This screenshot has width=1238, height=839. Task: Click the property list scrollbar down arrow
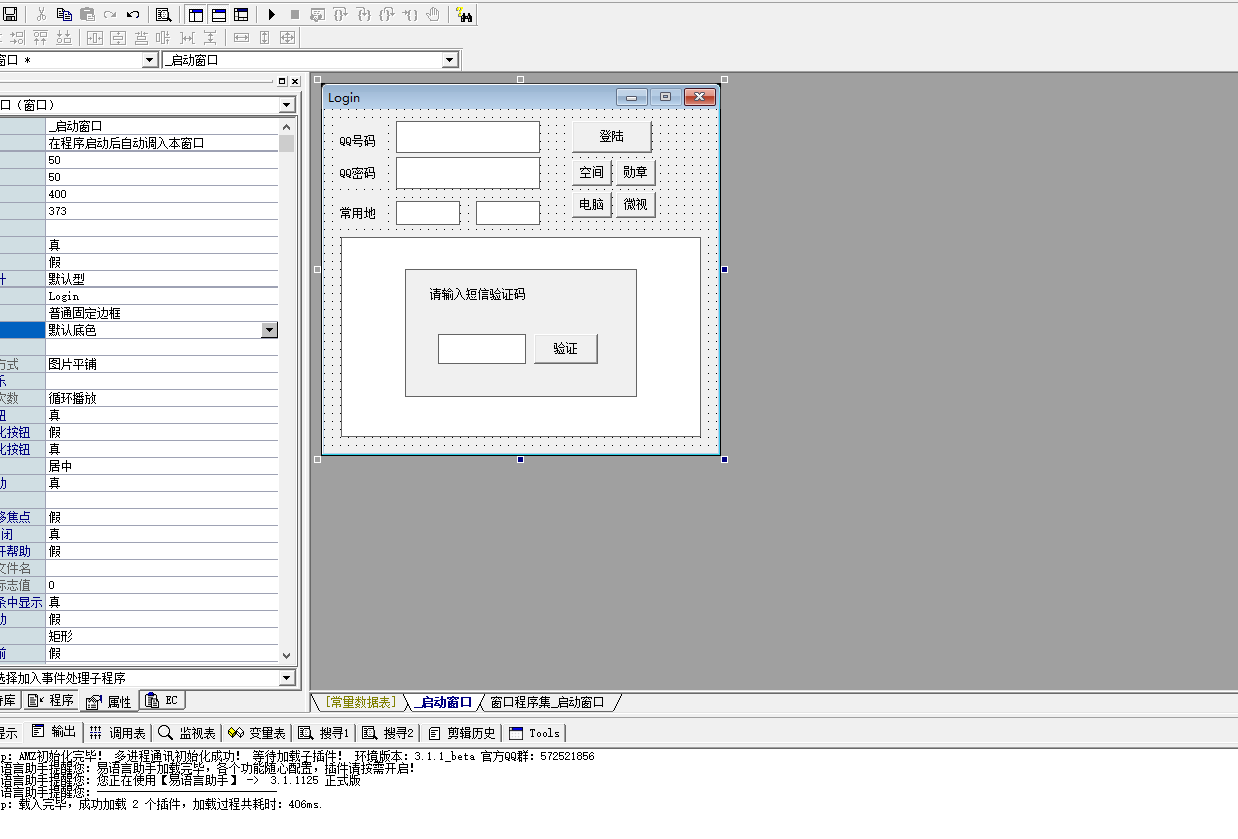[287, 656]
